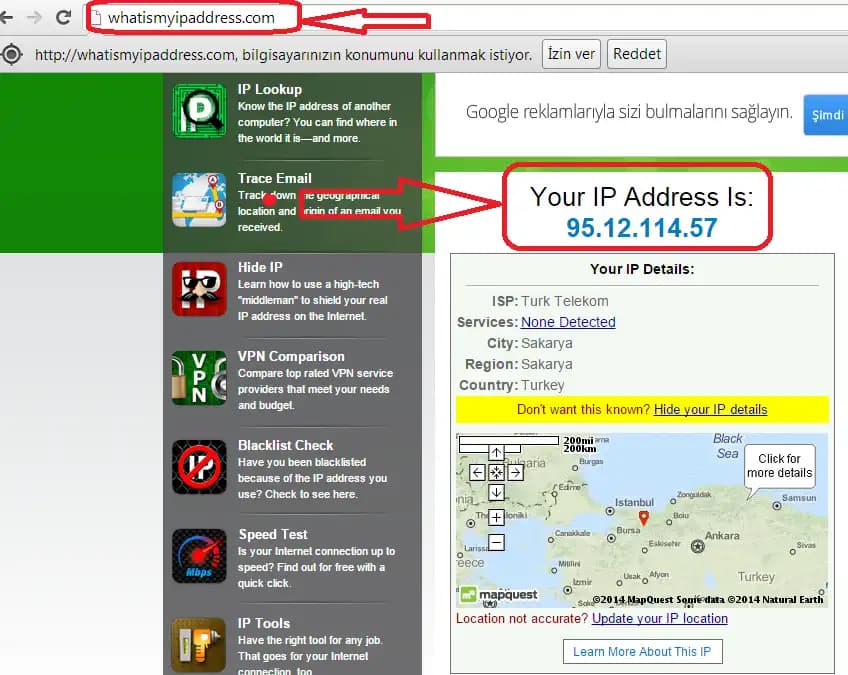The image size is (848, 675).
Task: Launch Speed Test via the speedometer icon
Action: [199, 556]
